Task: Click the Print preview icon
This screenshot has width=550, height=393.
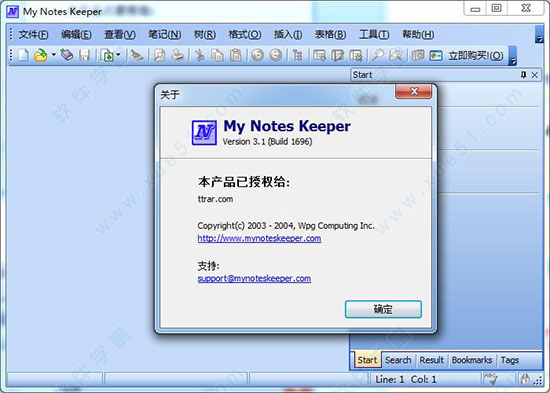Action: point(160,55)
